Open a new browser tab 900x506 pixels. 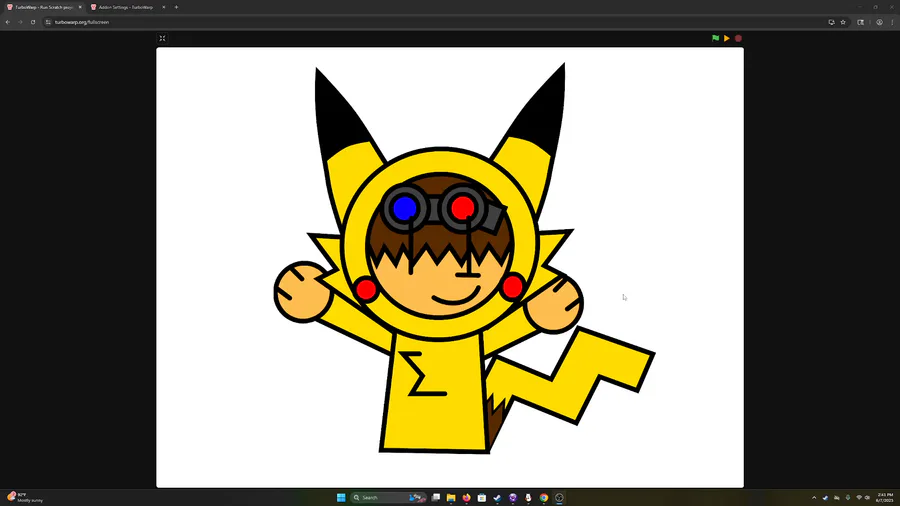(x=176, y=7)
